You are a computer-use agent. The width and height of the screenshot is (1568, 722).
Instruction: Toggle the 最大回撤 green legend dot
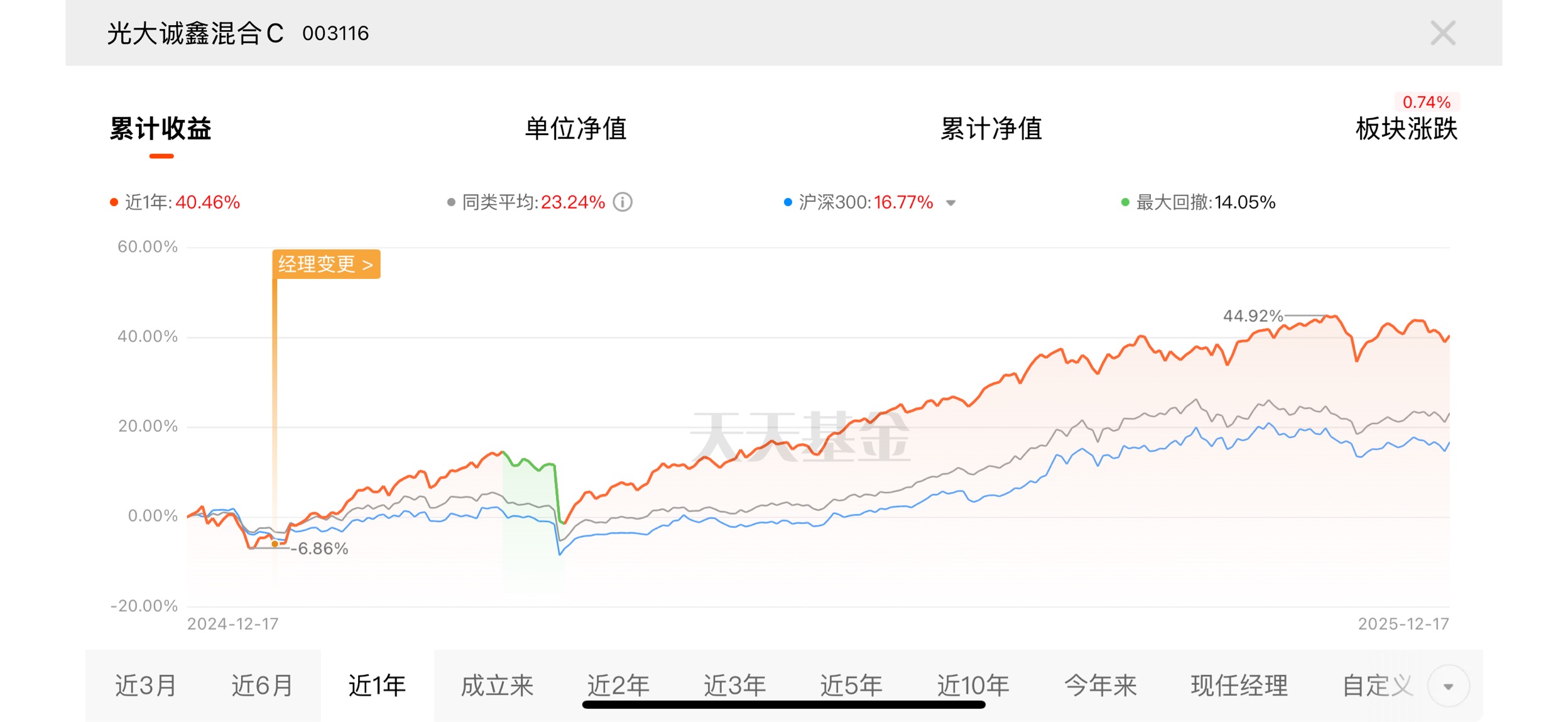coord(1125,202)
